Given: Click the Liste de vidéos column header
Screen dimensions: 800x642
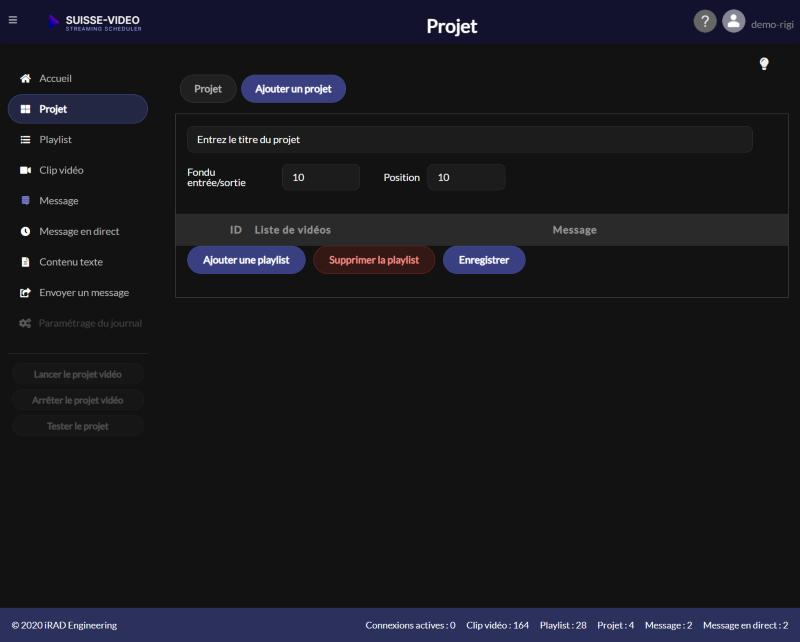Looking at the screenshot, I should [x=292, y=230].
